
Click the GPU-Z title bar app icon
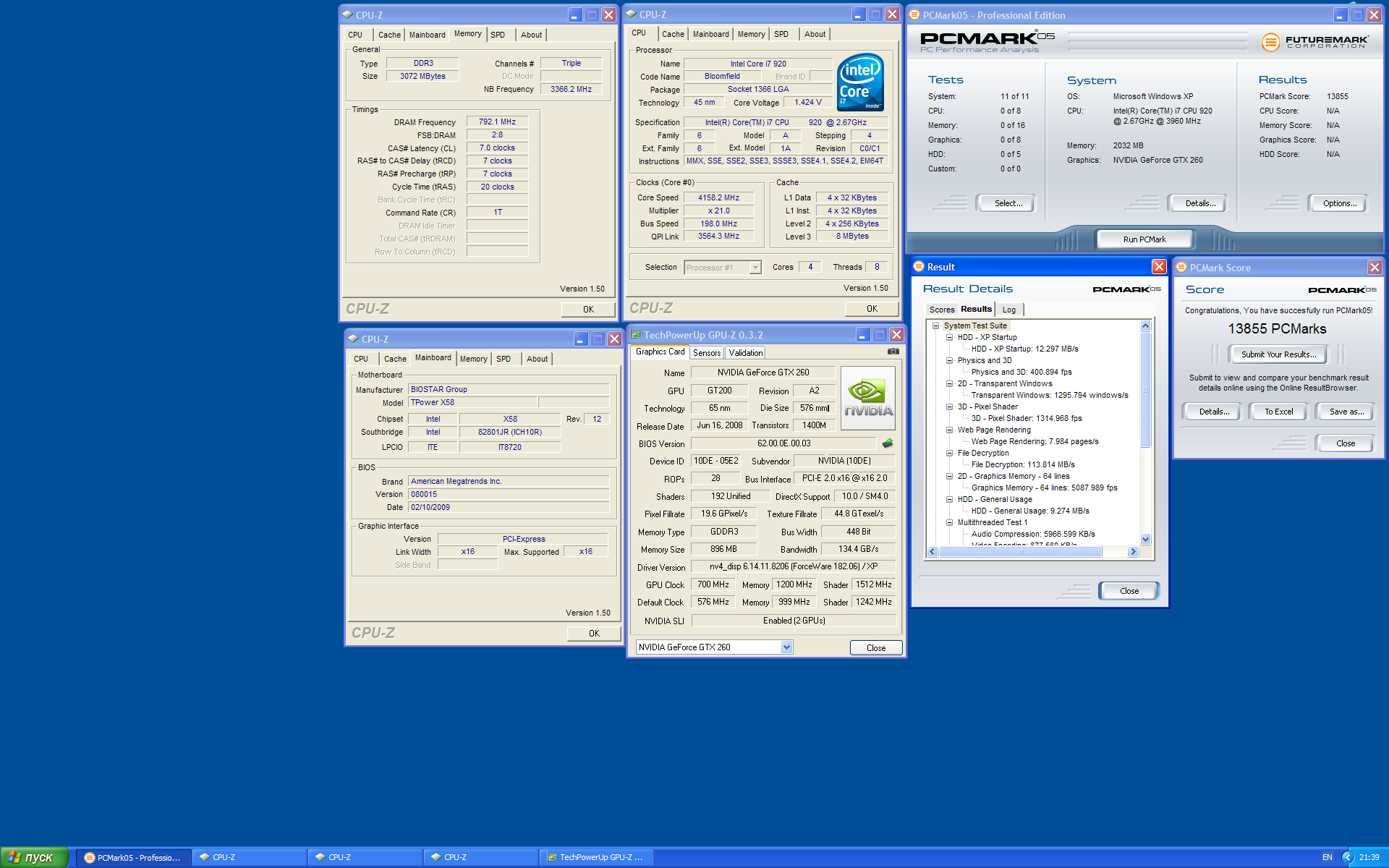(x=636, y=334)
